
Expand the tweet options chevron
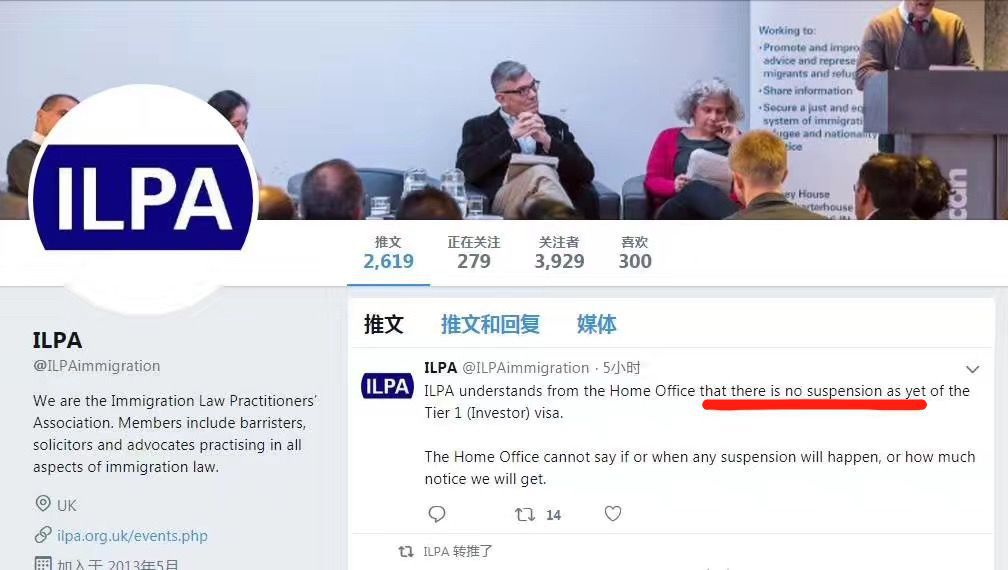click(x=973, y=369)
